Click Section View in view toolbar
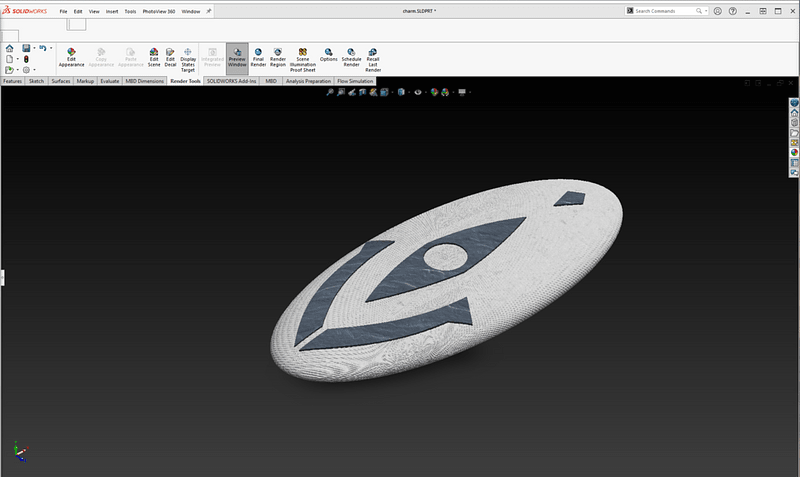800x477 pixels. tap(362, 92)
